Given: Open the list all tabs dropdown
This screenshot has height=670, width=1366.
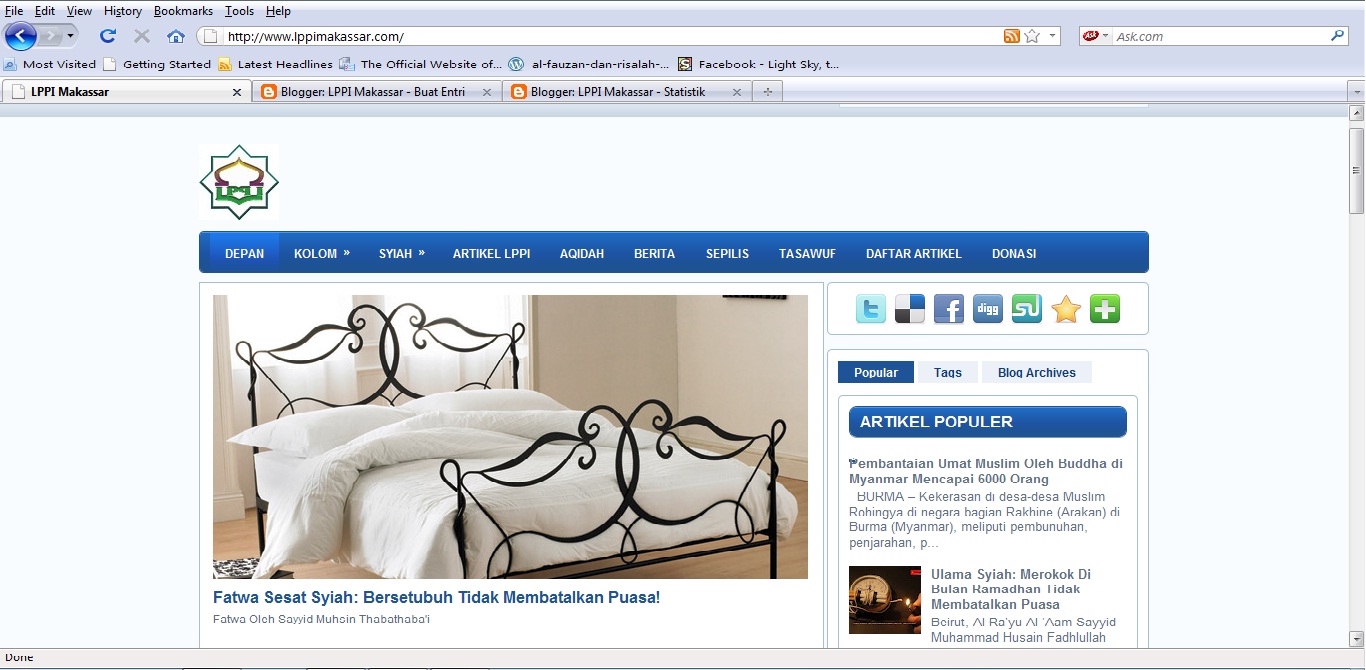Looking at the screenshot, I should (1356, 92).
